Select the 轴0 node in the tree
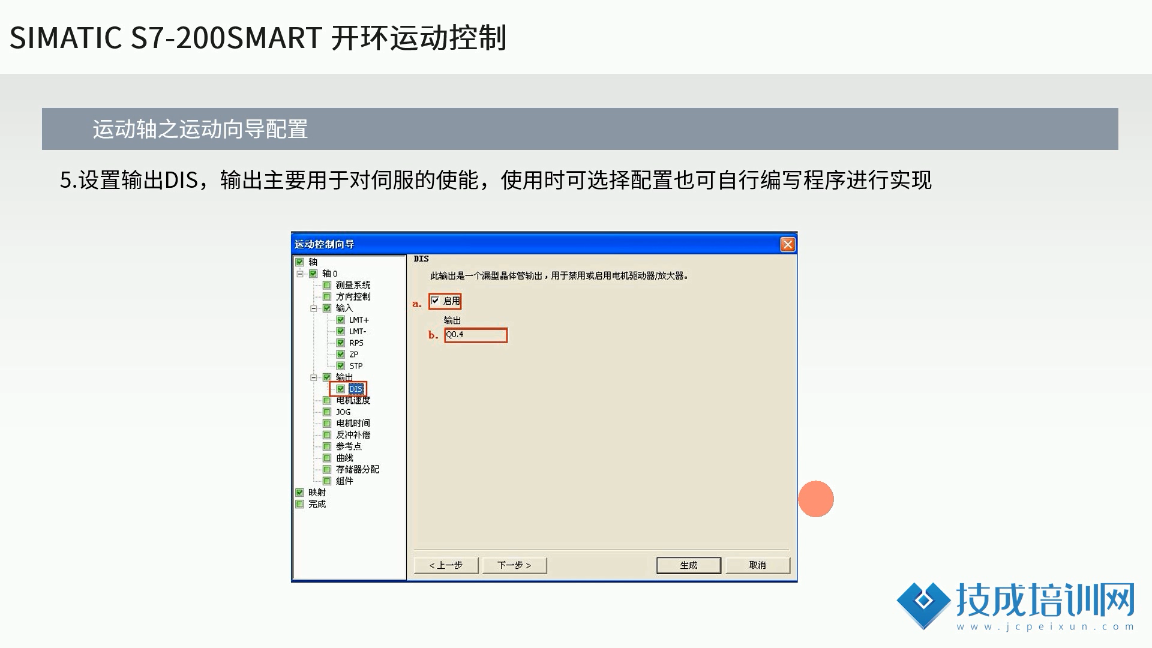Image resolution: width=1152 pixels, height=648 pixels. pyautogui.click(x=329, y=273)
